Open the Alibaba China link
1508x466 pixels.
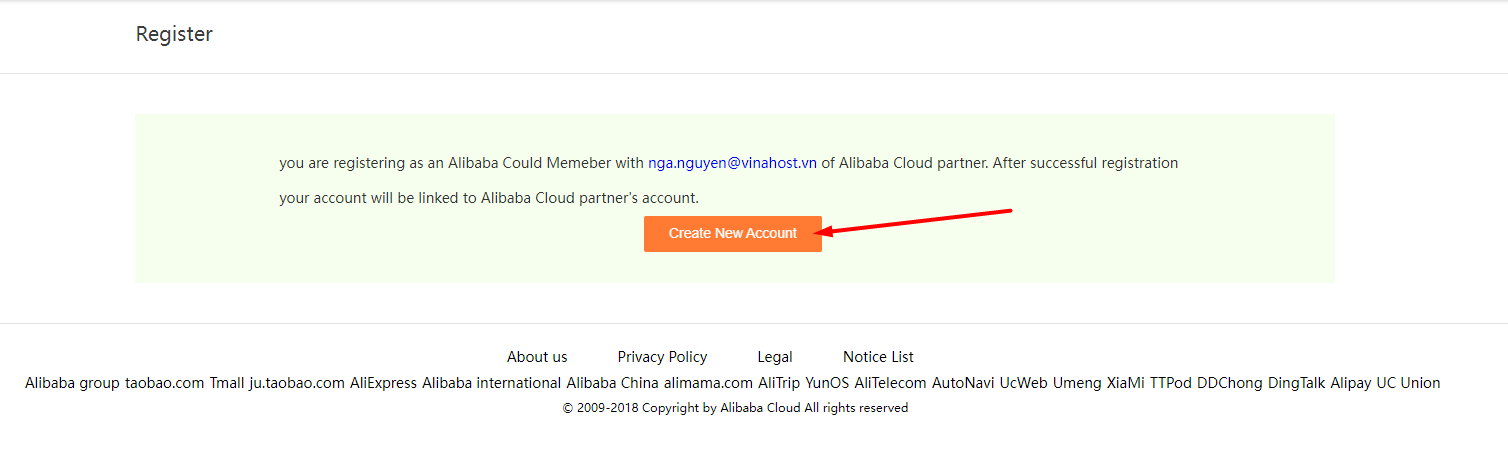coord(612,383)
